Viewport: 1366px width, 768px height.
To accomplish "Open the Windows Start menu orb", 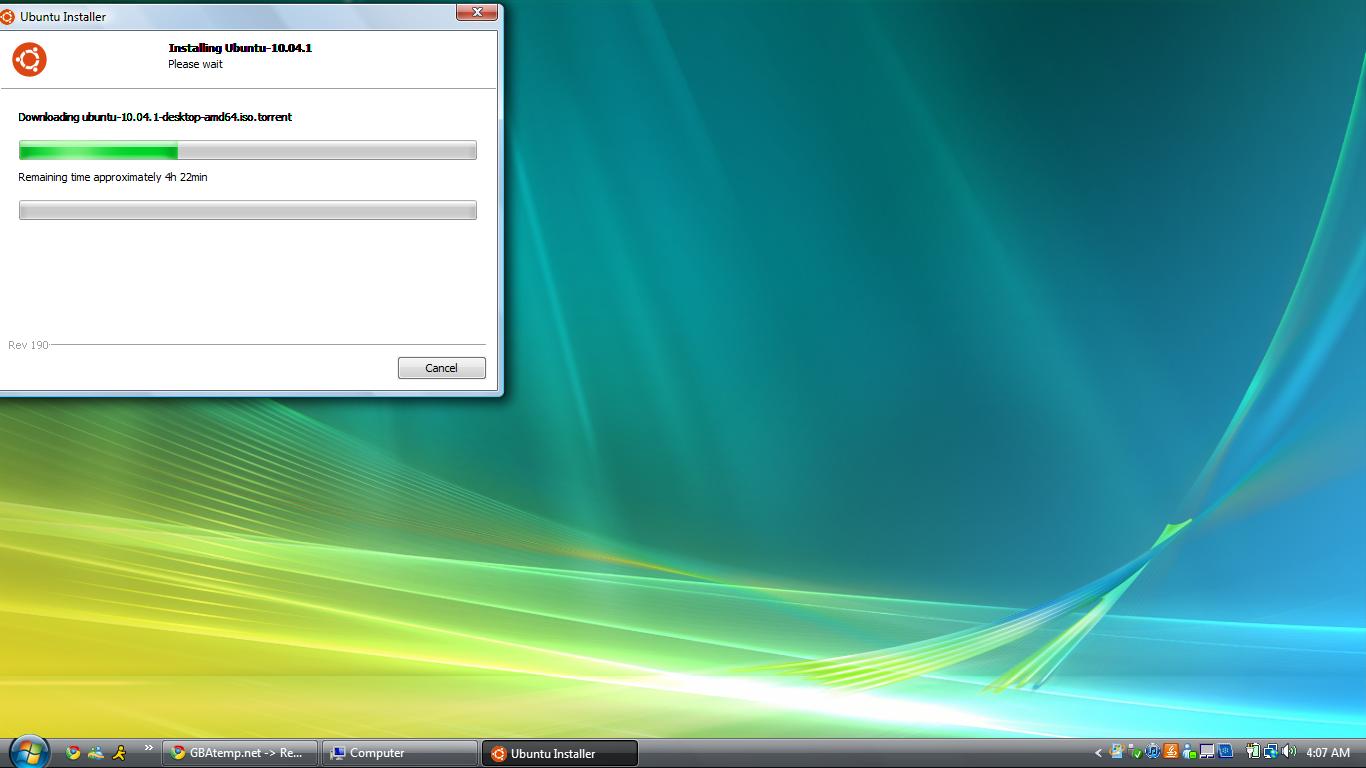I will 28,752.
